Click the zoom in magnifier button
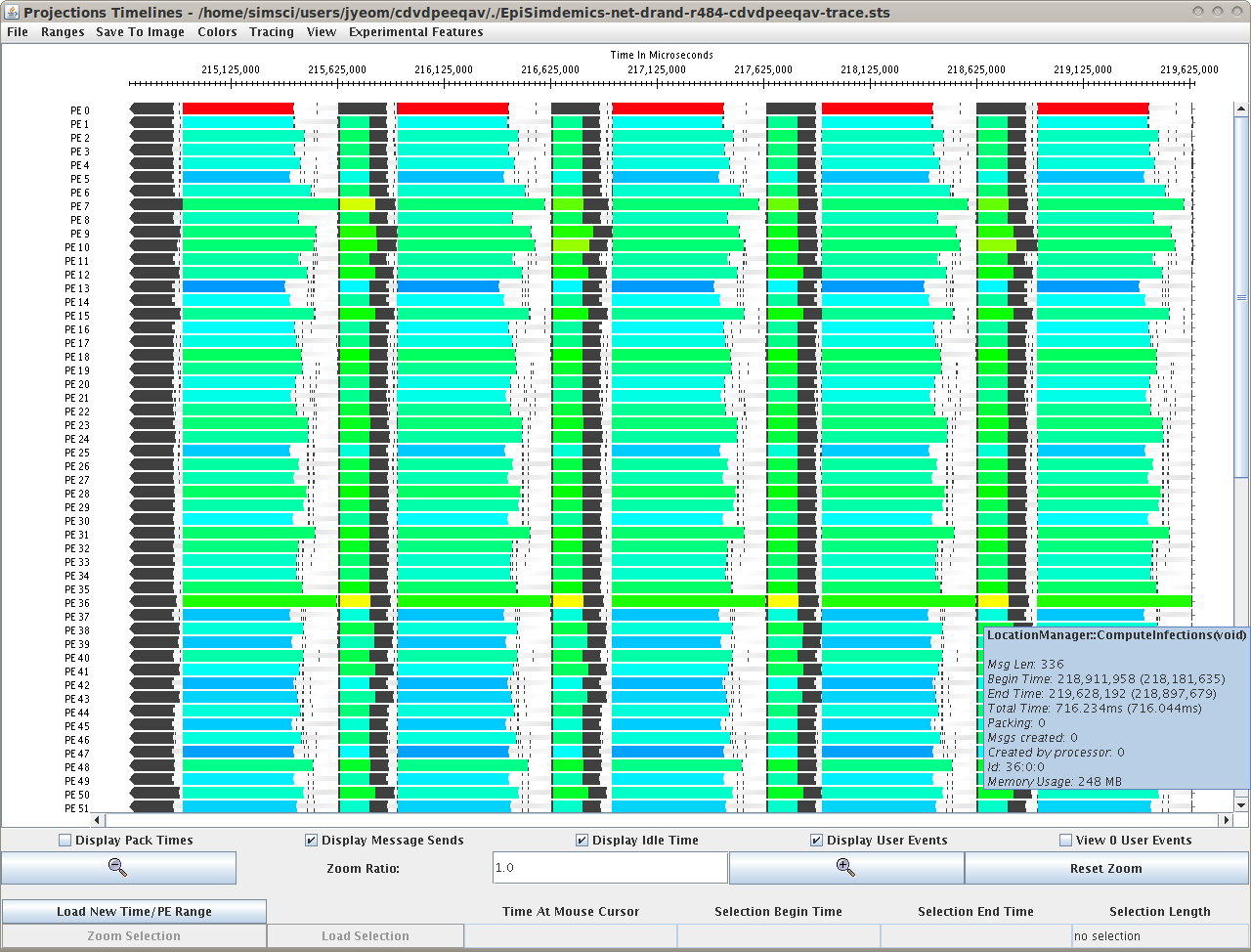 (845, 868)
